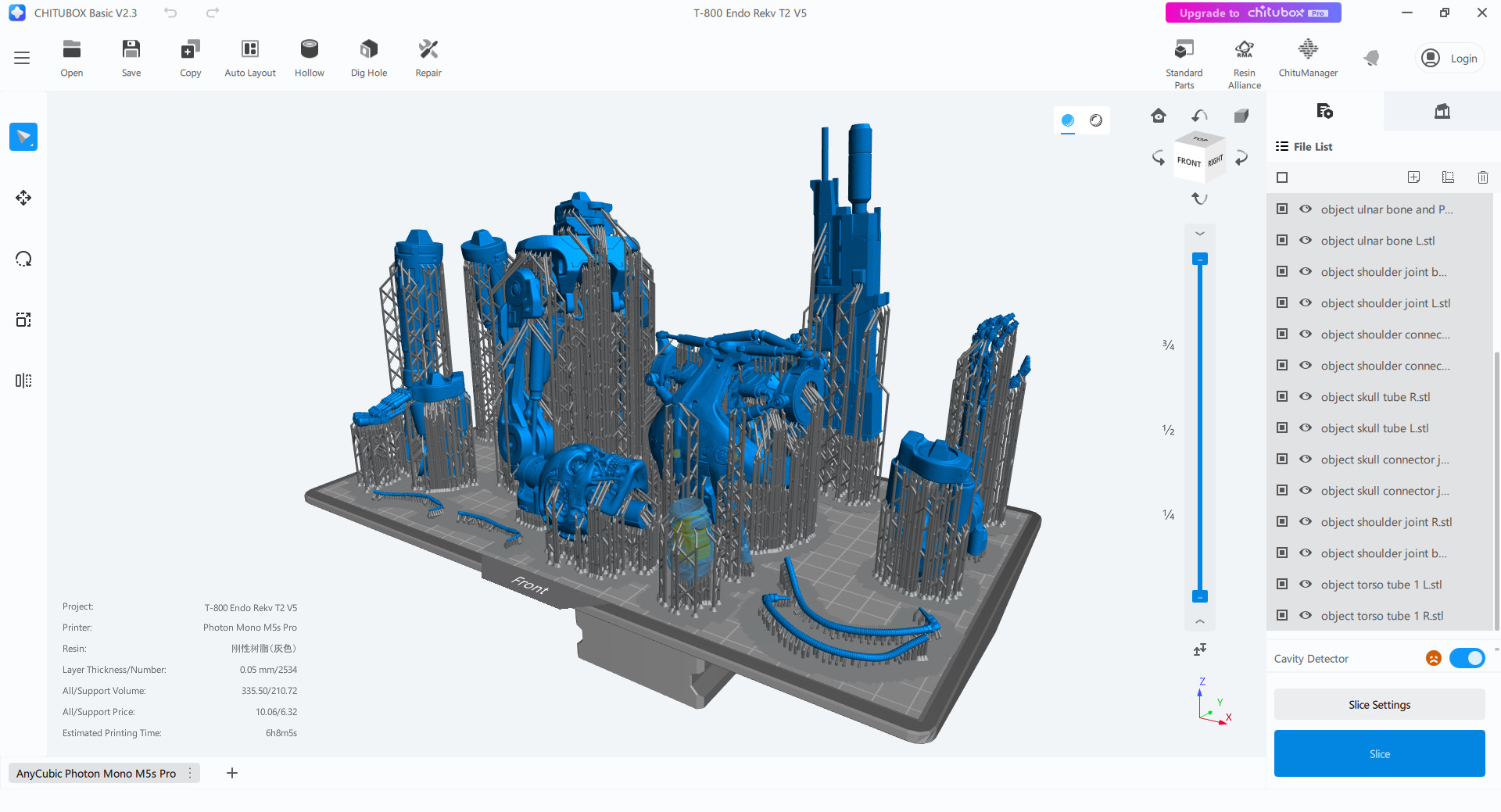
Task: Rotate view left with curved arrow
Action: tap(1158, 158)
